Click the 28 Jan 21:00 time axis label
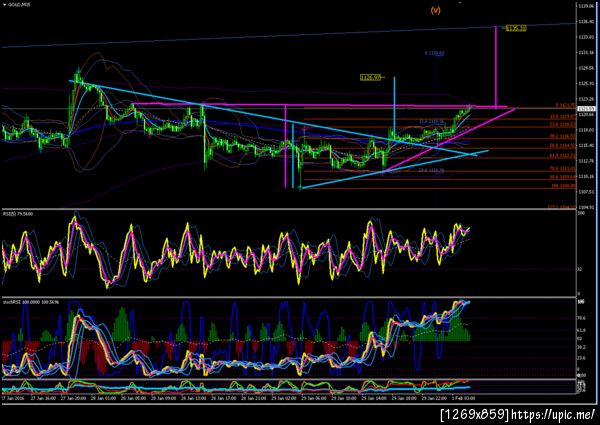 coord(253,398)
